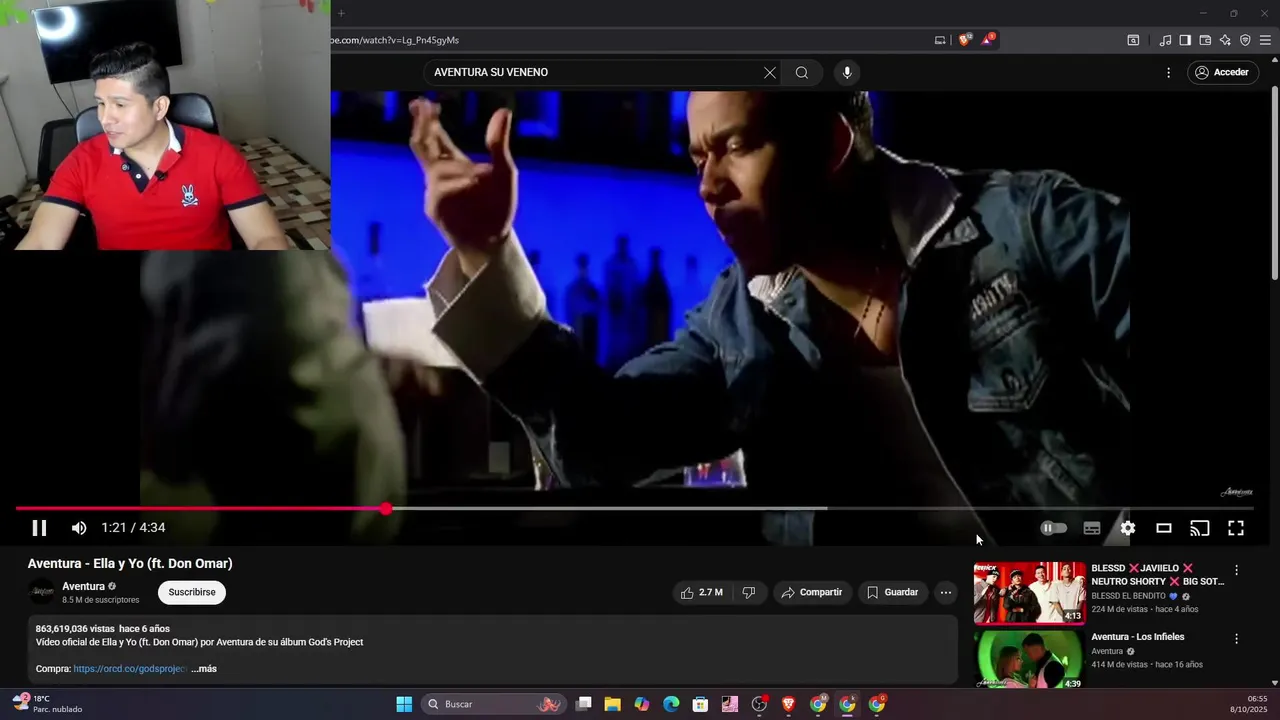Viewport: 1280px width, 720px height.
Task: Share the video with Compartir
Action: click(812, 592)
